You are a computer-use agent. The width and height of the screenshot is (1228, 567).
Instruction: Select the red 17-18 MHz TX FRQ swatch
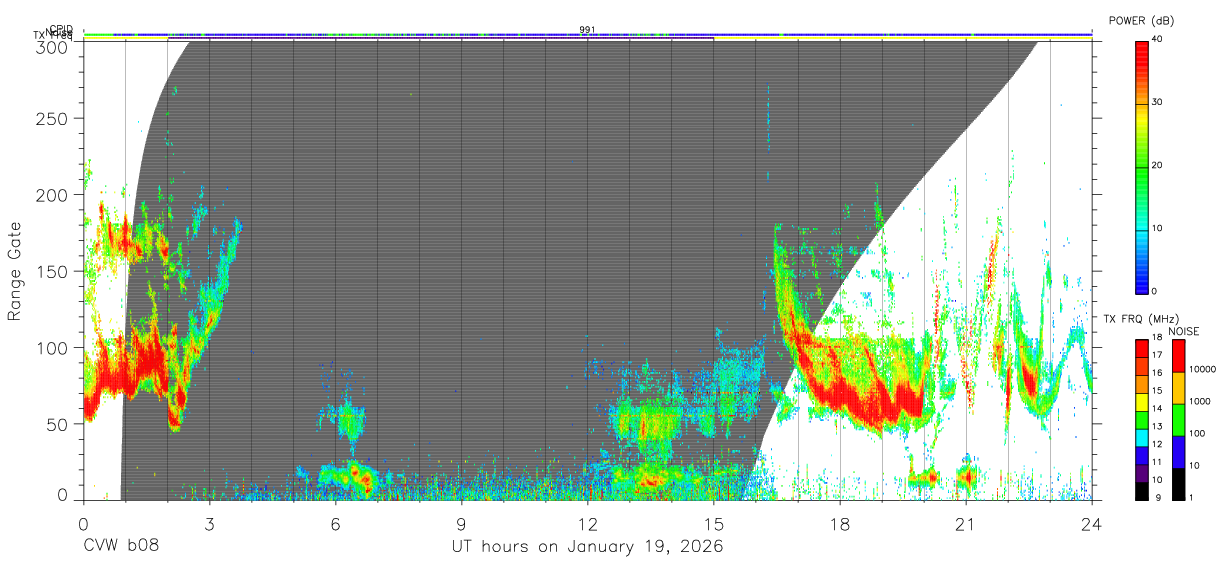1143,347
